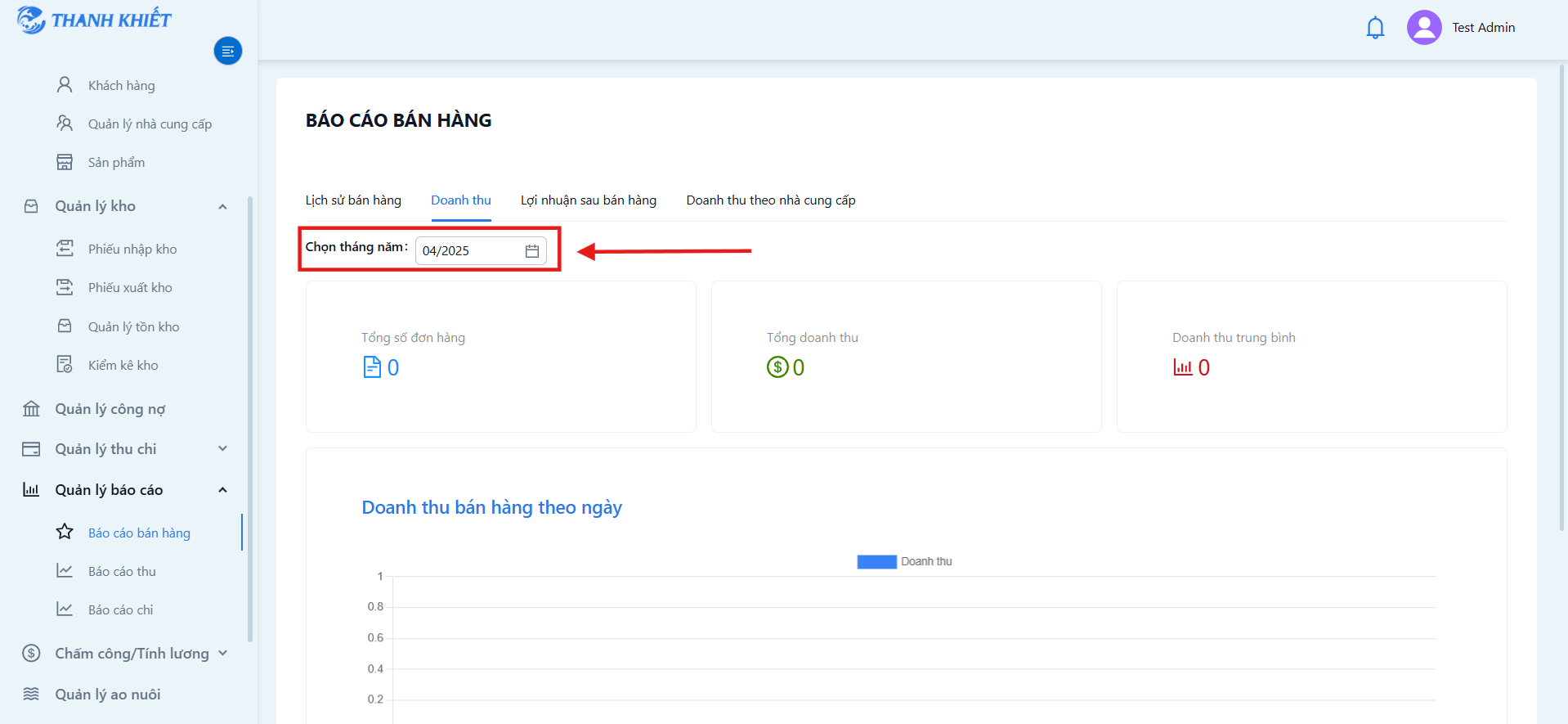Click the document icon under Tổng số đơn hàng
The width and height of the screenshot is (1568, 724).
point(372,367)
